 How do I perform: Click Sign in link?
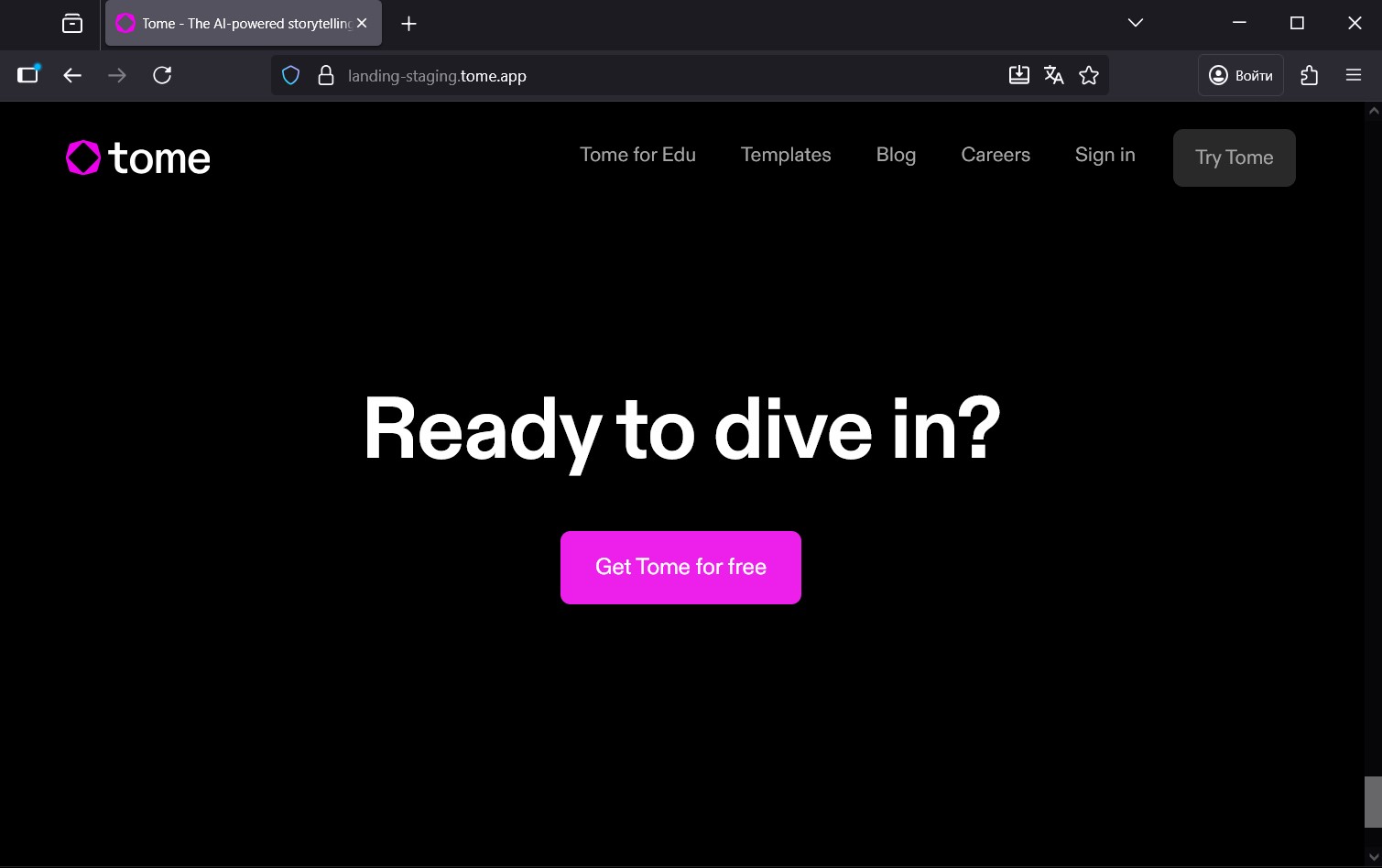(x=1105, y=155)
